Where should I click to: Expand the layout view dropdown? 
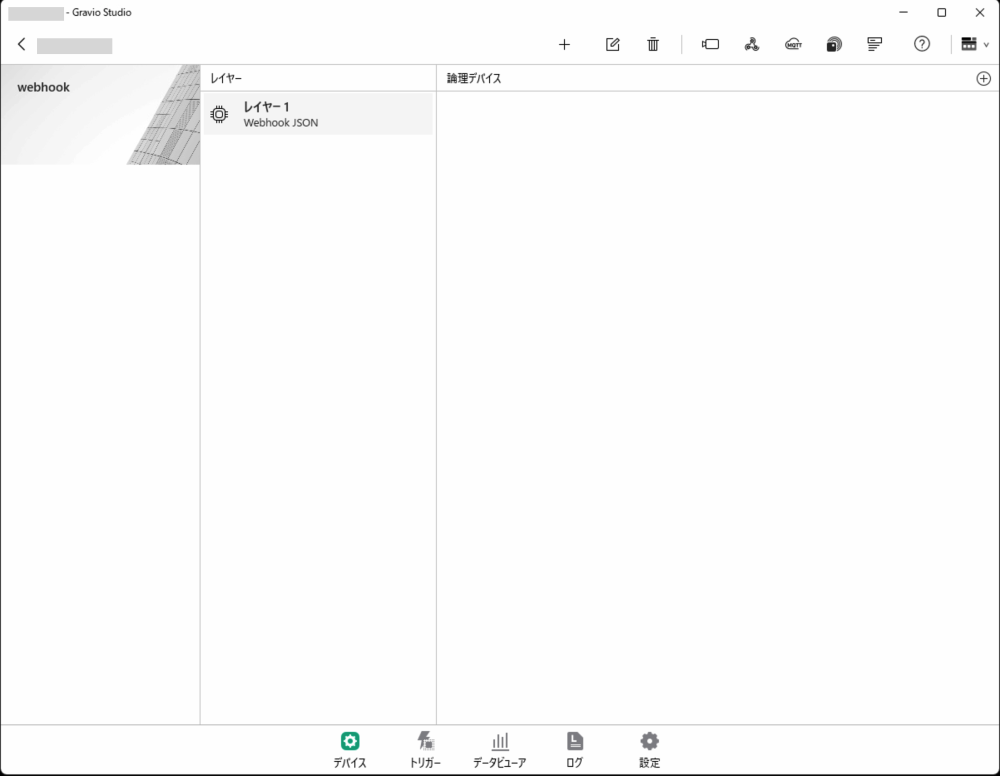974,44
